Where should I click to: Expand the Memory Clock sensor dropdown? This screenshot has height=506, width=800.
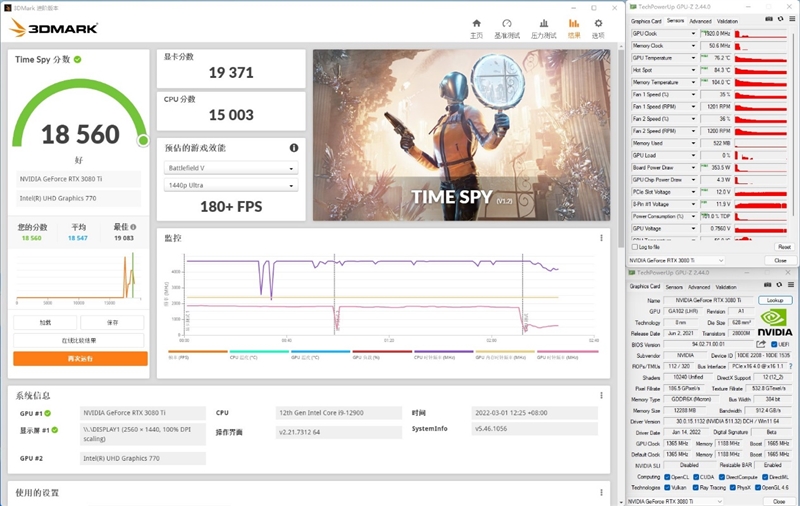click(x=693, y=46)
